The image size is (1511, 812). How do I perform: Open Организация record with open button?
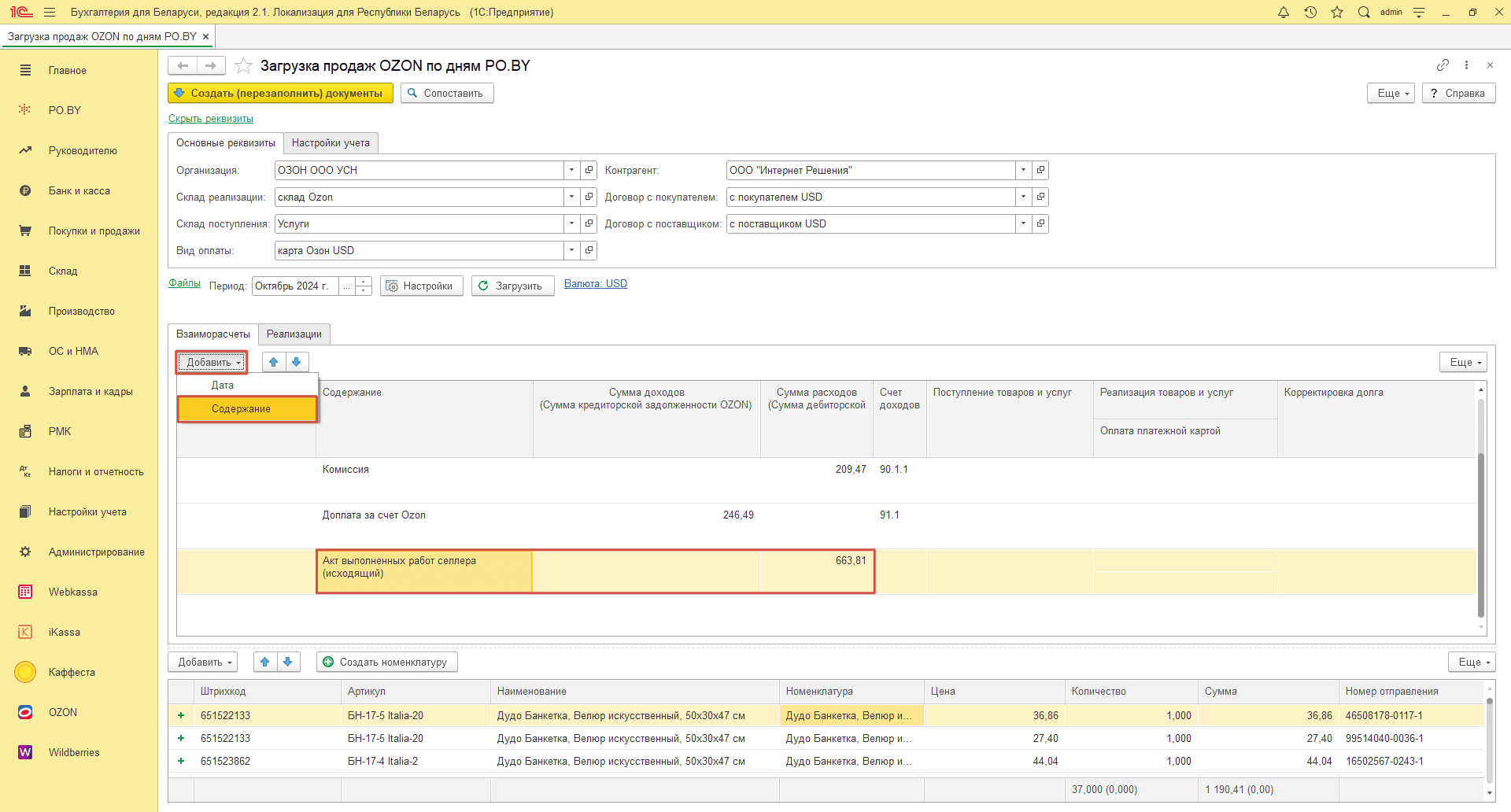pos(589,170)
